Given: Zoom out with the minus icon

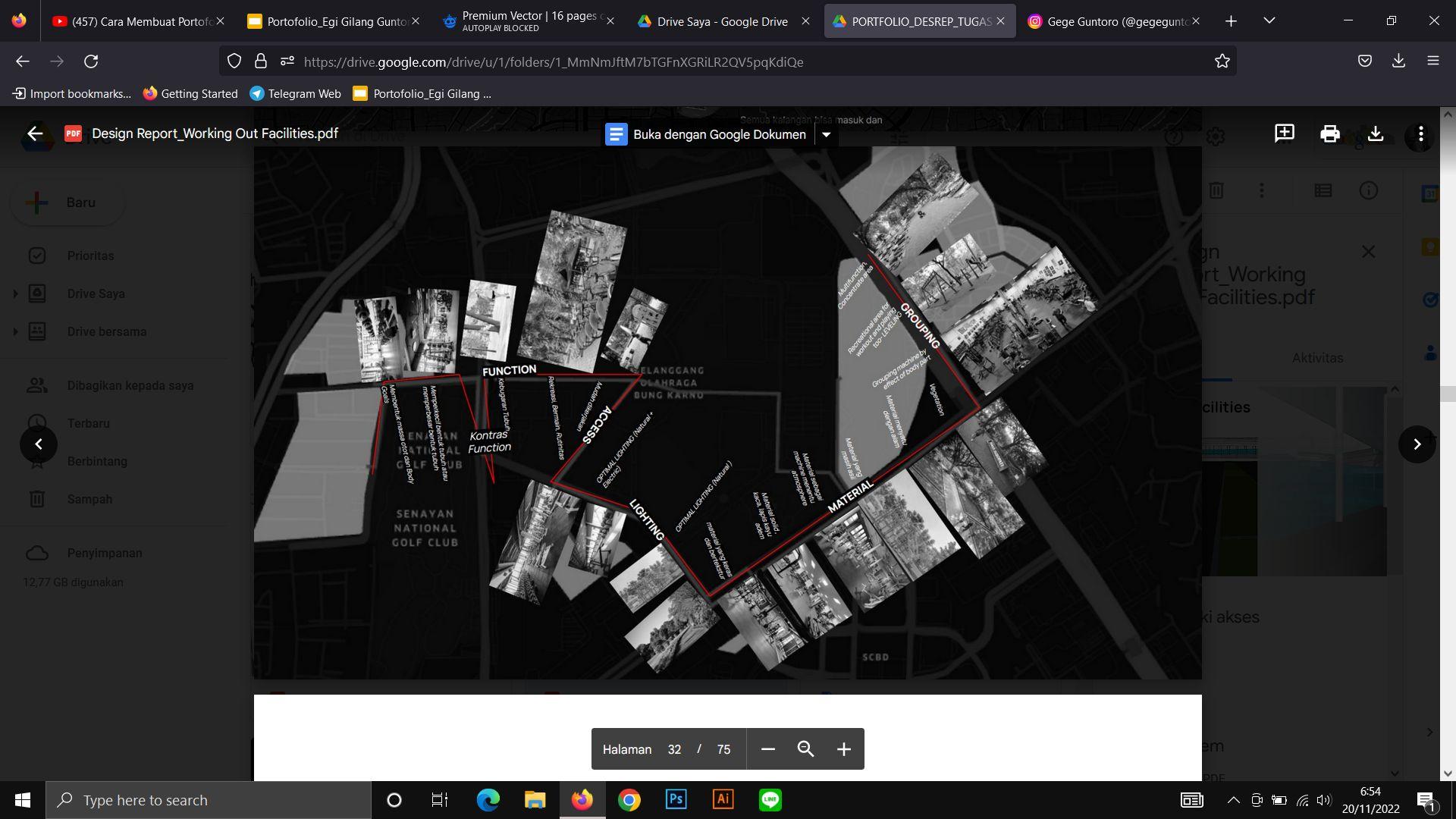Looking at the screenshot, I should 767,749.
